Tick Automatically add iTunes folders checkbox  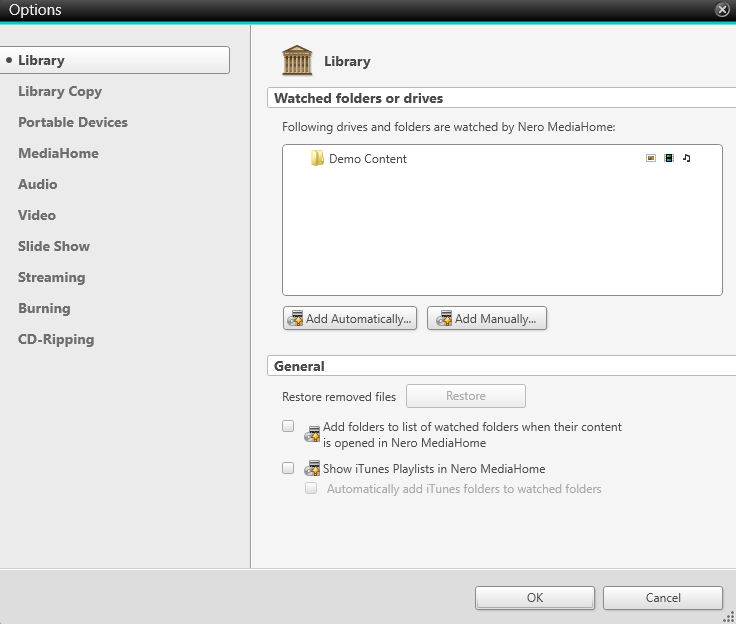click(311, 488)
